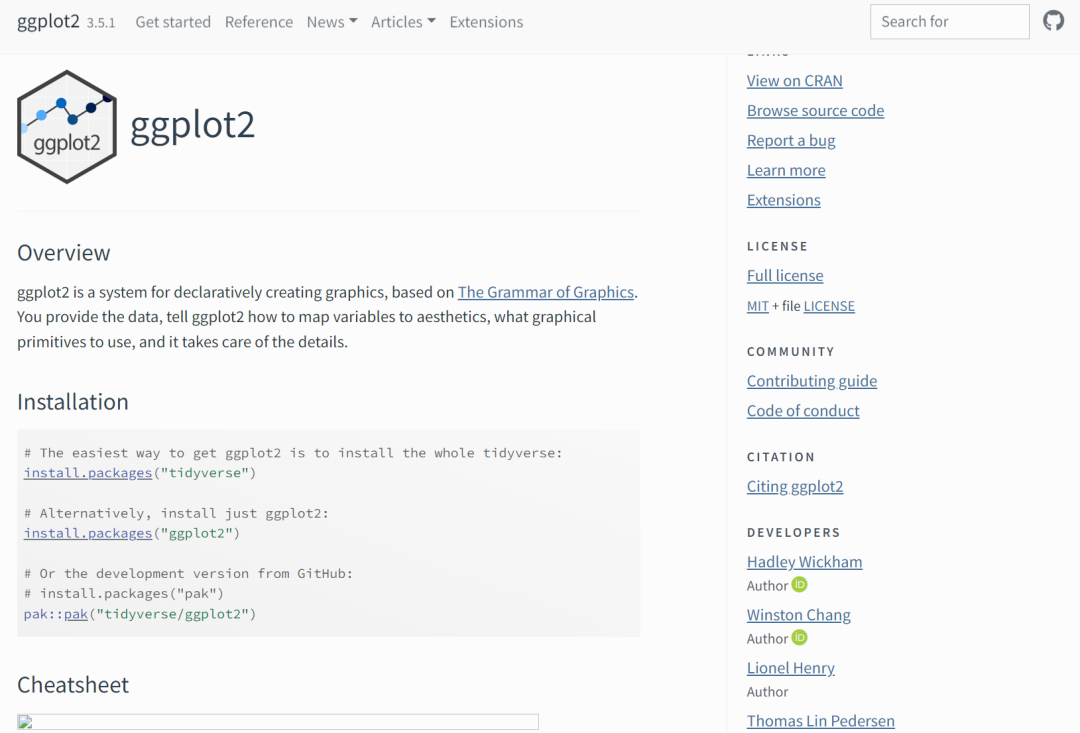Click the Overview heading
Image resolution: width=1080 pixels, height=733 pixels.
click(x=63, y=253)
